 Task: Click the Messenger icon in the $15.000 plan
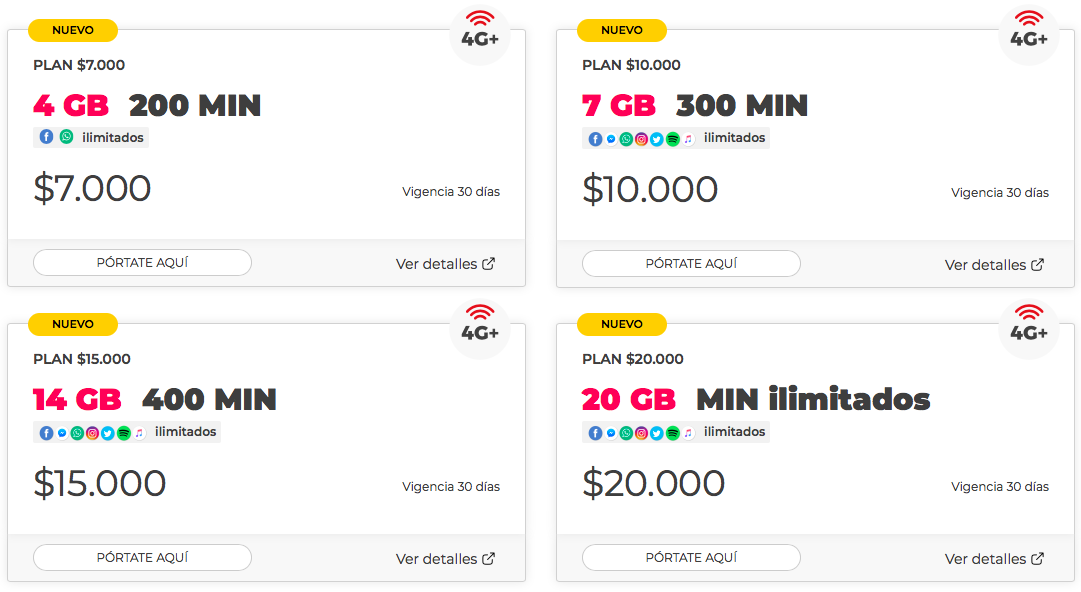(62, 433)
